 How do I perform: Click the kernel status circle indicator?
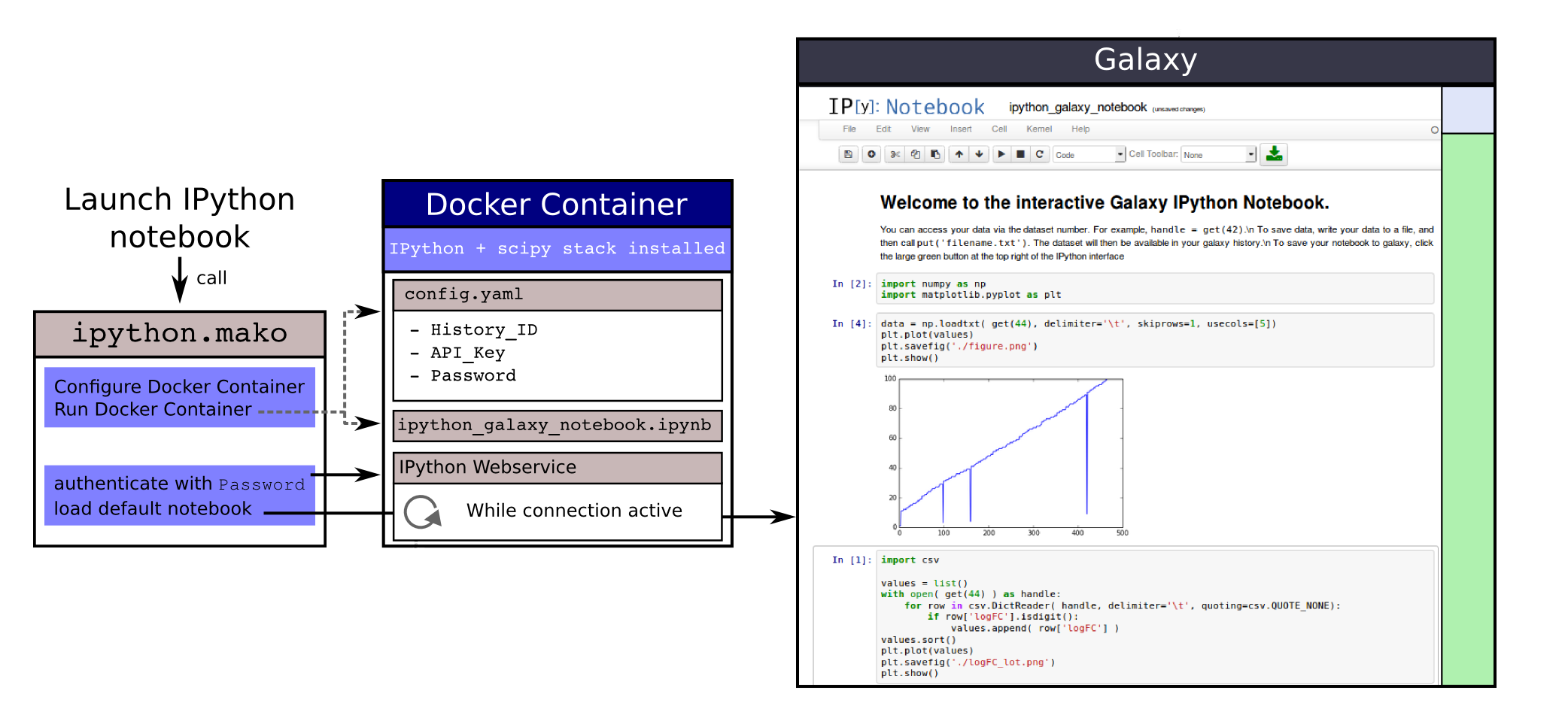(1435, 130)
